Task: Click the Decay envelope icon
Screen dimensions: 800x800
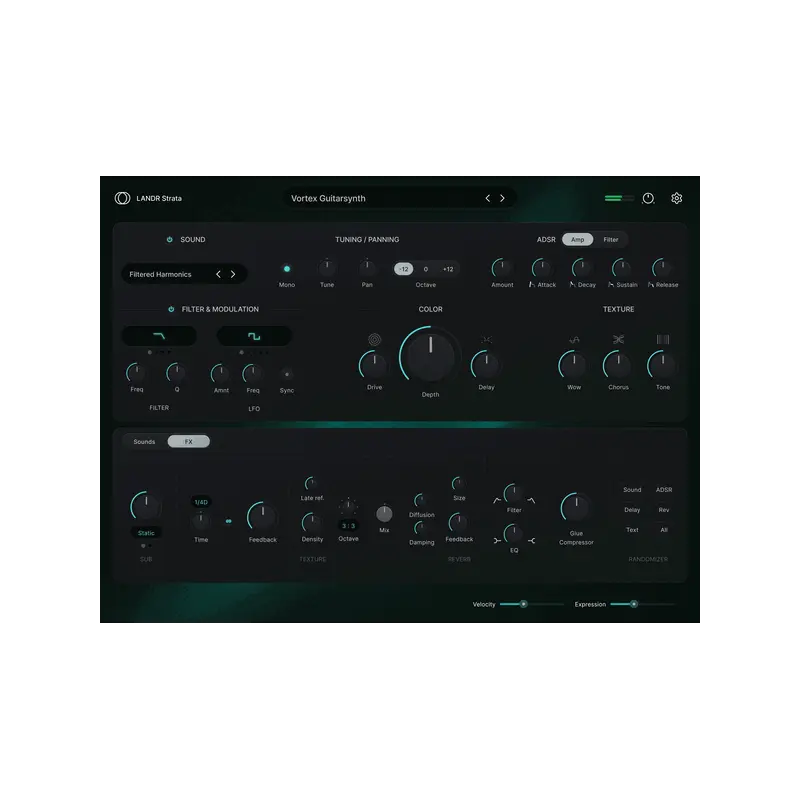Action: (x=572, y=284)
